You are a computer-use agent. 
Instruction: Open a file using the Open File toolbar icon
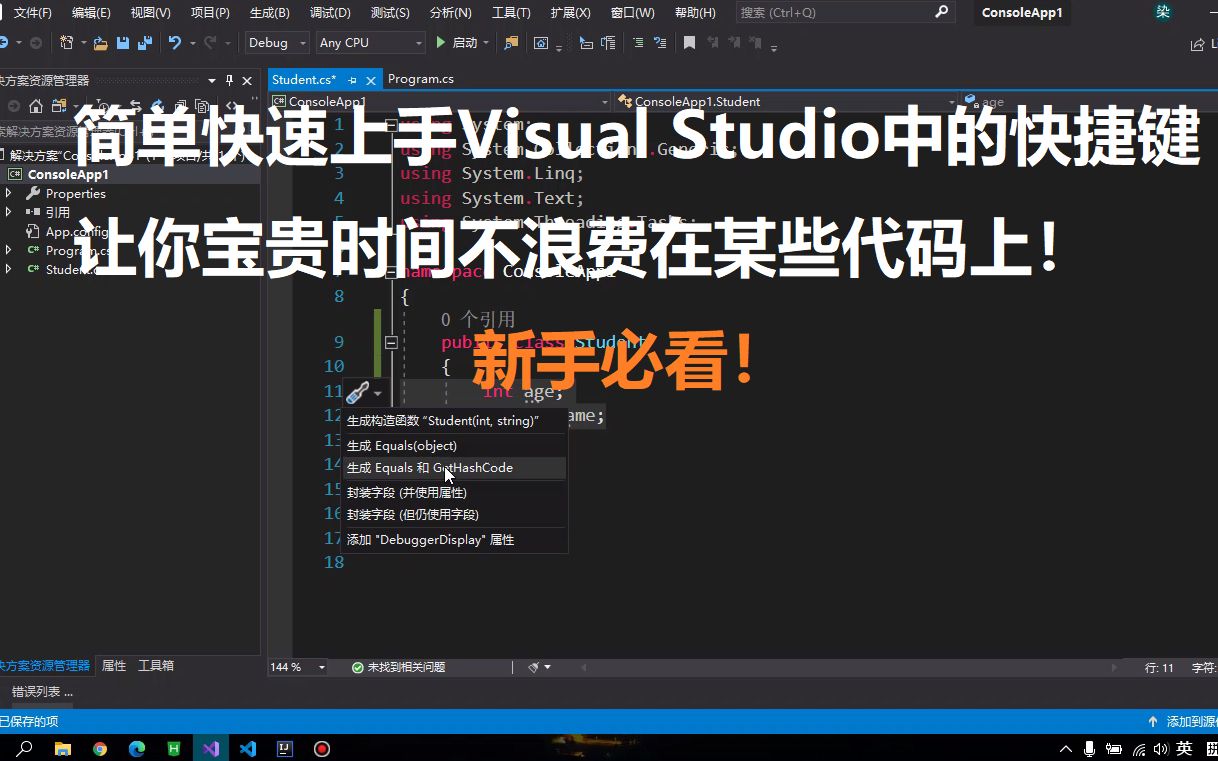click(x=102, y=43)
